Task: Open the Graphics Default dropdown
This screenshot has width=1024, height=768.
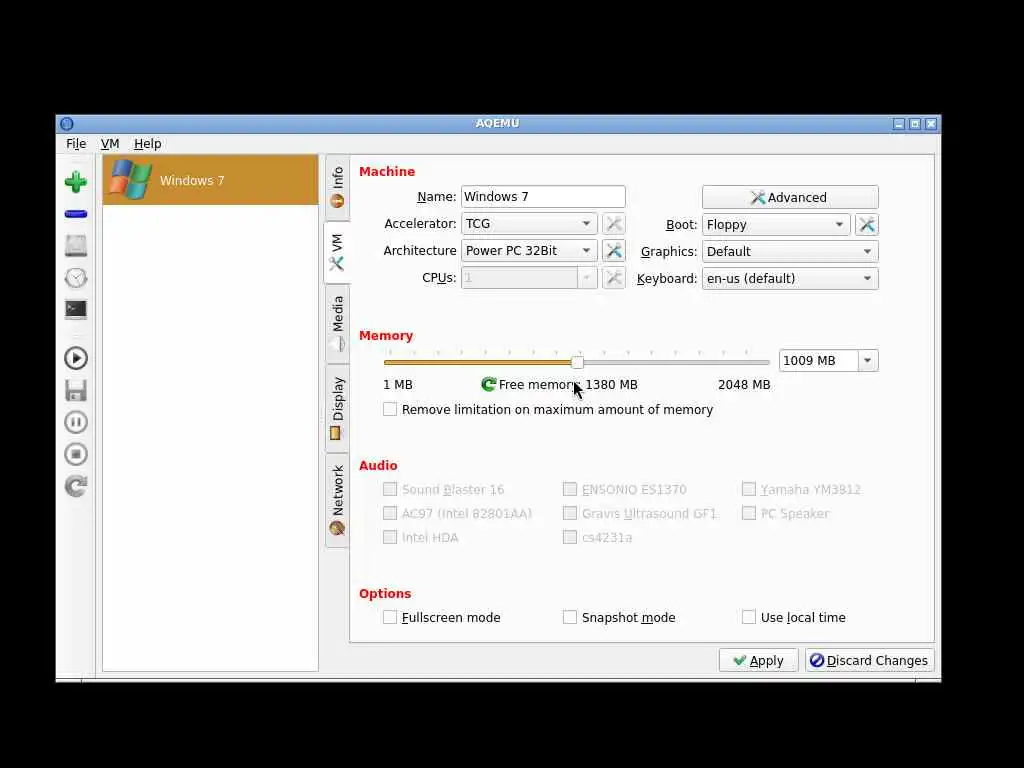Action: point(790,251)
